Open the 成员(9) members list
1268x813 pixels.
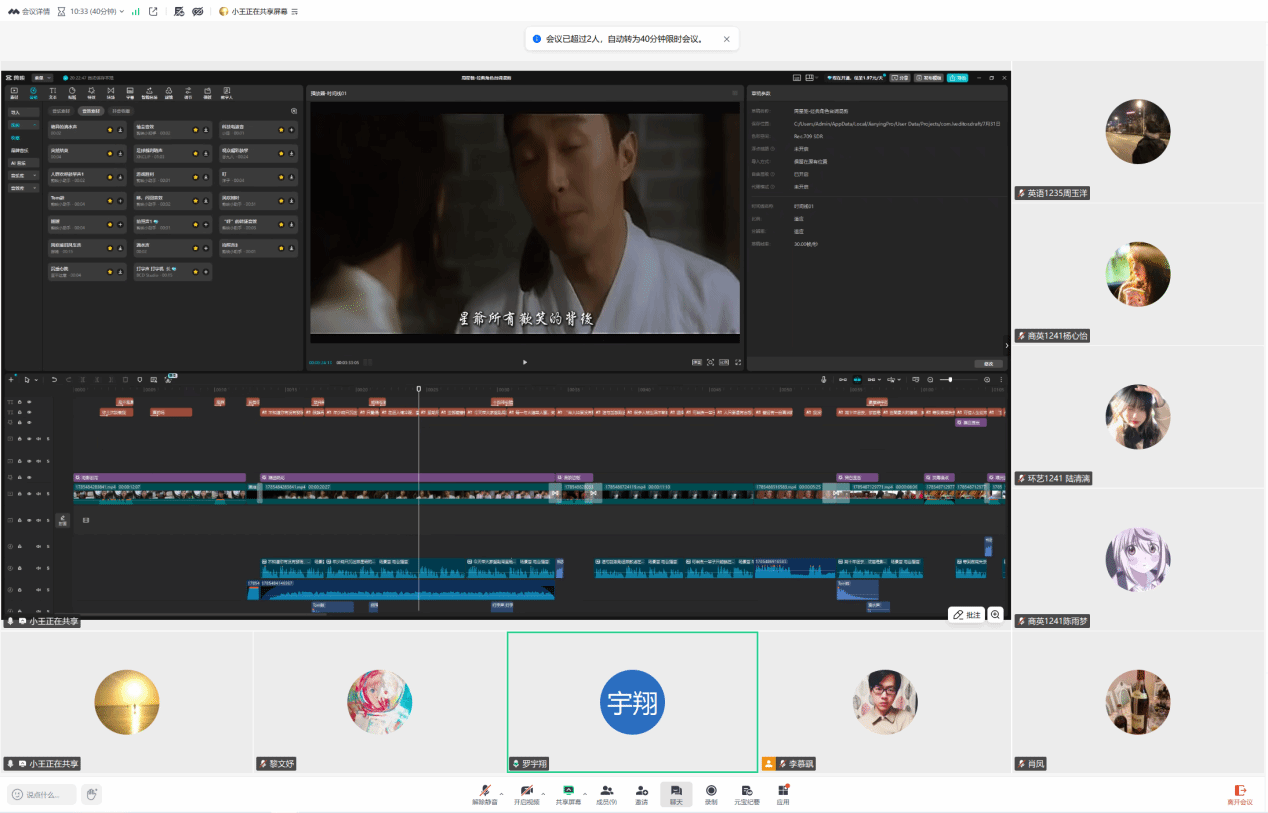point(607,794)
